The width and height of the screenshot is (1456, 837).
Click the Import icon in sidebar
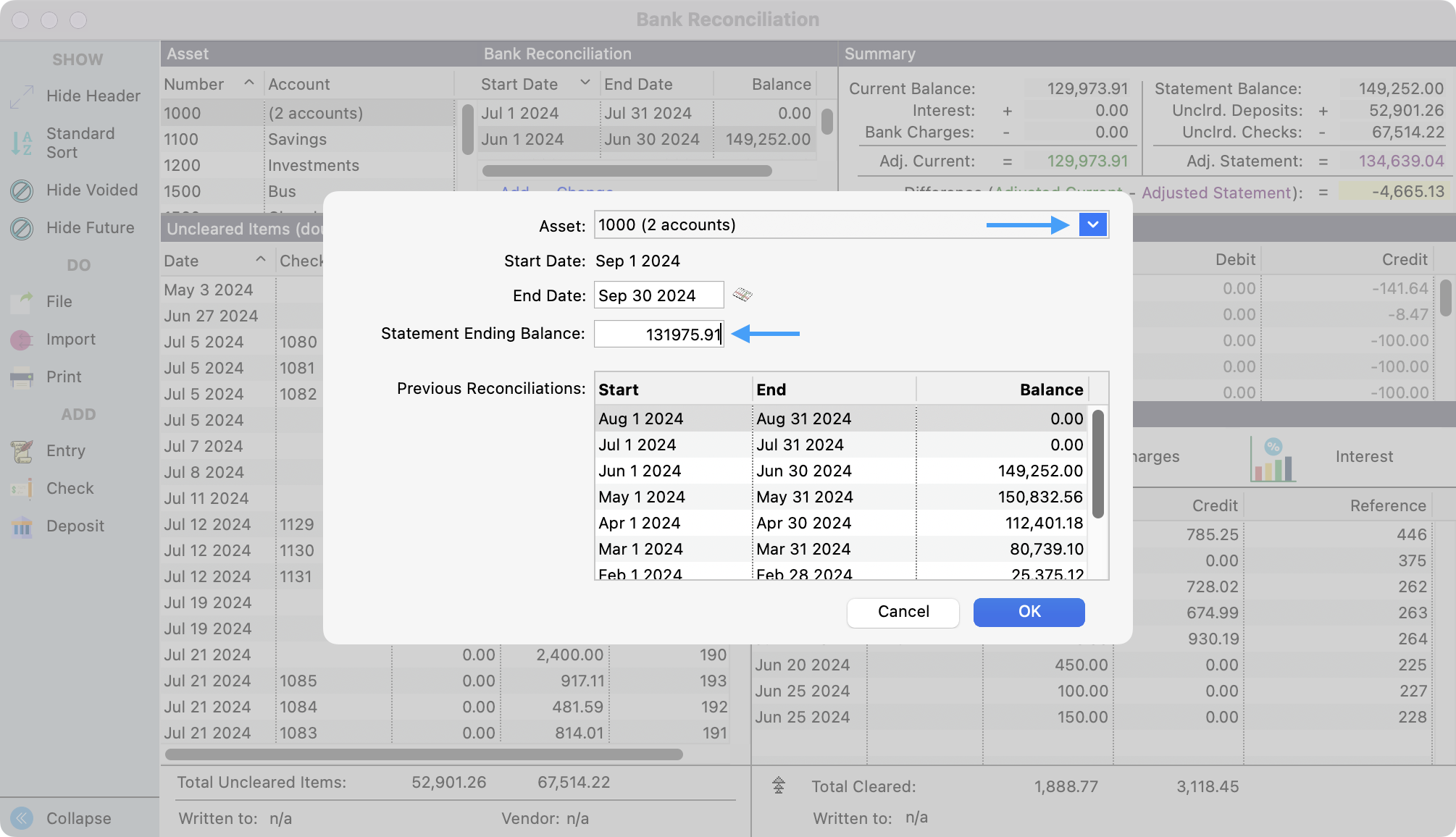22,340
